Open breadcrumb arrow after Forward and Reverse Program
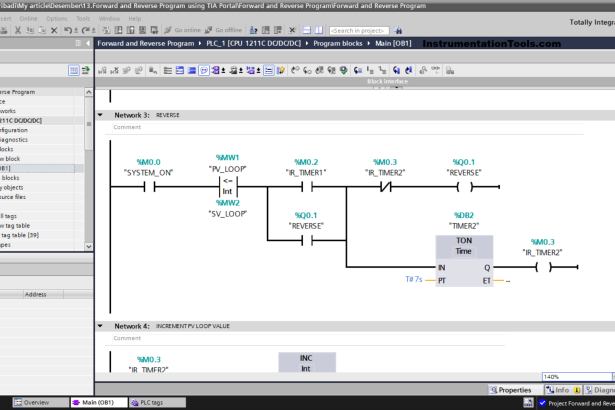615x410 pixels. coord(200,43)
